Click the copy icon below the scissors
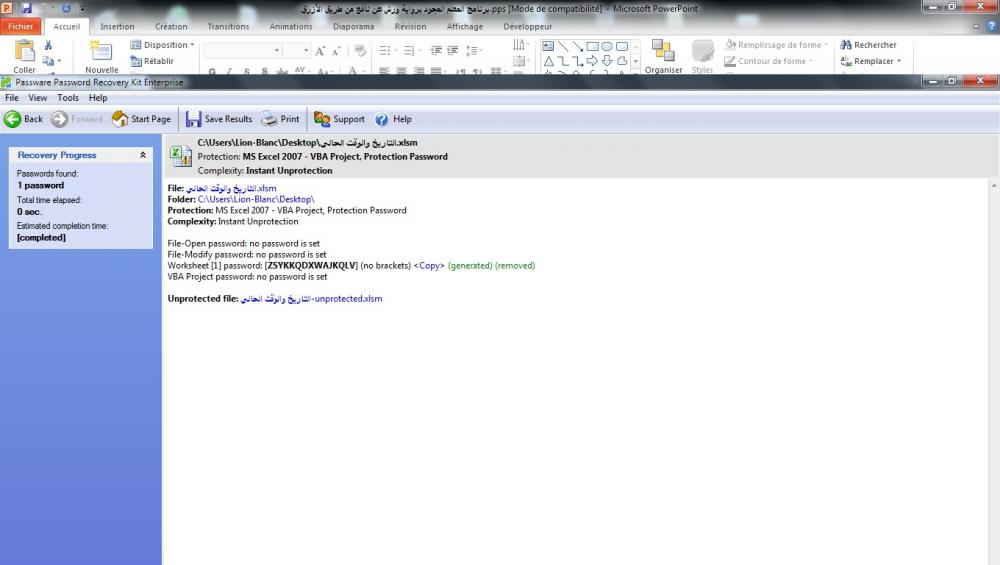The height and width of the screenshot is (565, 1000). [x=48, y=61]
